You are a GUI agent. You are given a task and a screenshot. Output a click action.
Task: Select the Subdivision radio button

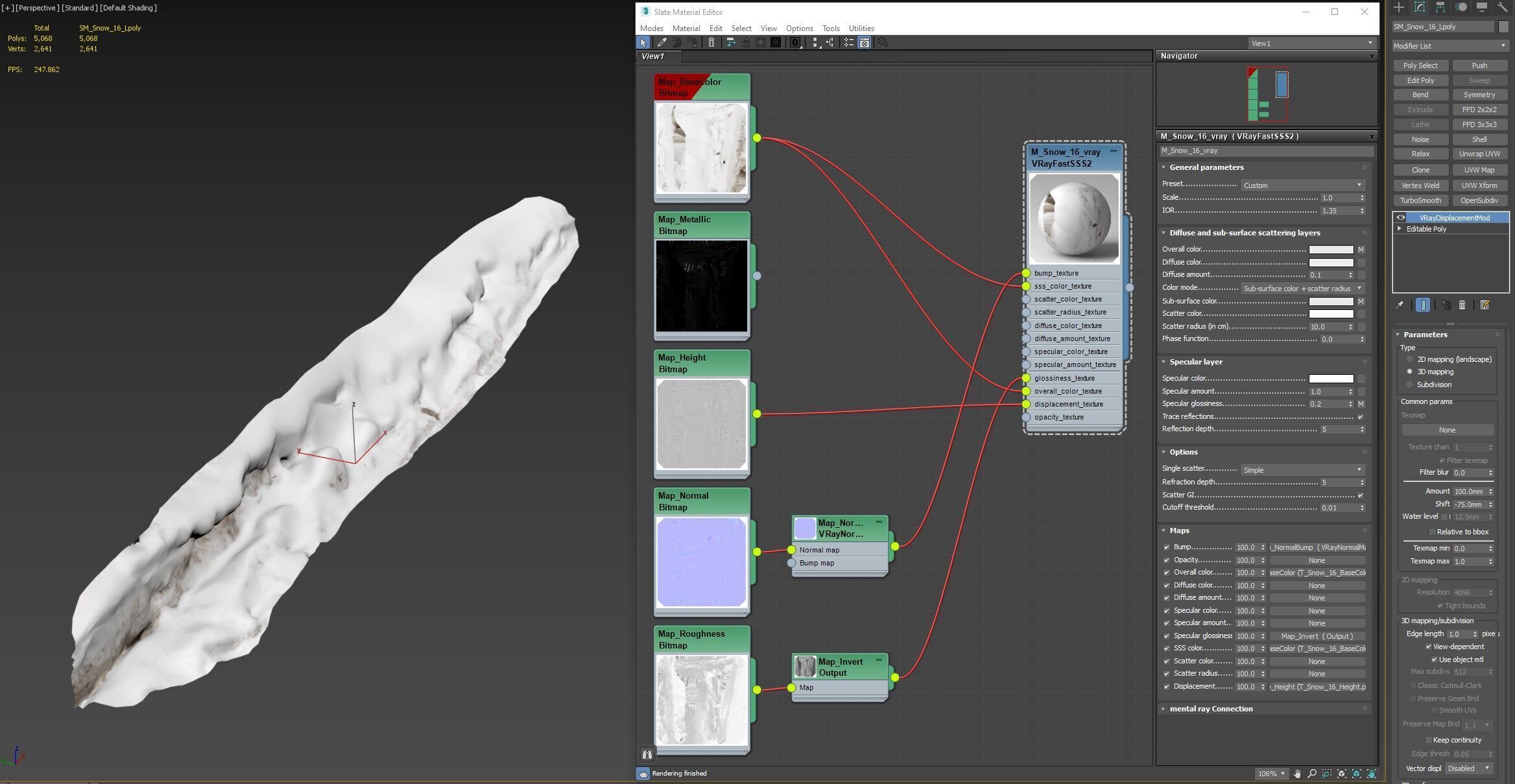[1409, 385]
